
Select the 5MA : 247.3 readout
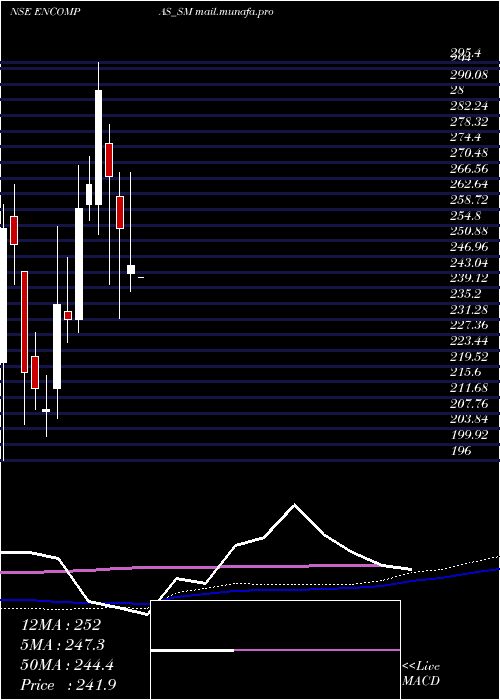click(x=64, y=645)
